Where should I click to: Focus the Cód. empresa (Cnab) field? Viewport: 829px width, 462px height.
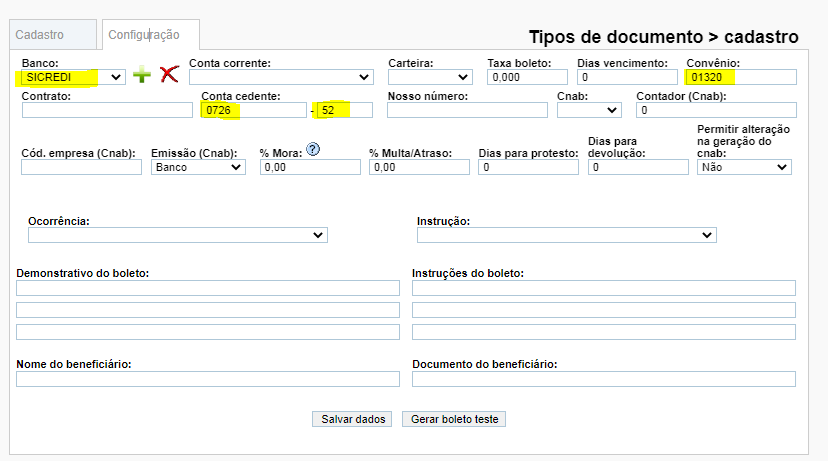(x=81, y=168)
